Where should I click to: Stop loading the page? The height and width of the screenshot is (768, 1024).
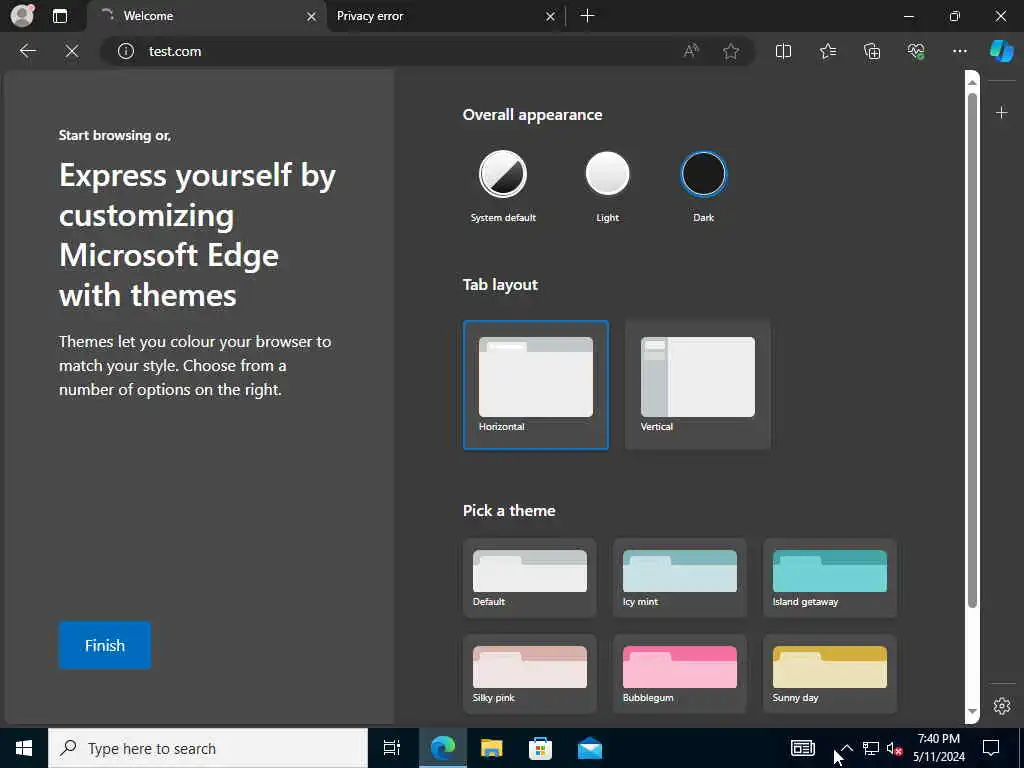click(72, 51)
